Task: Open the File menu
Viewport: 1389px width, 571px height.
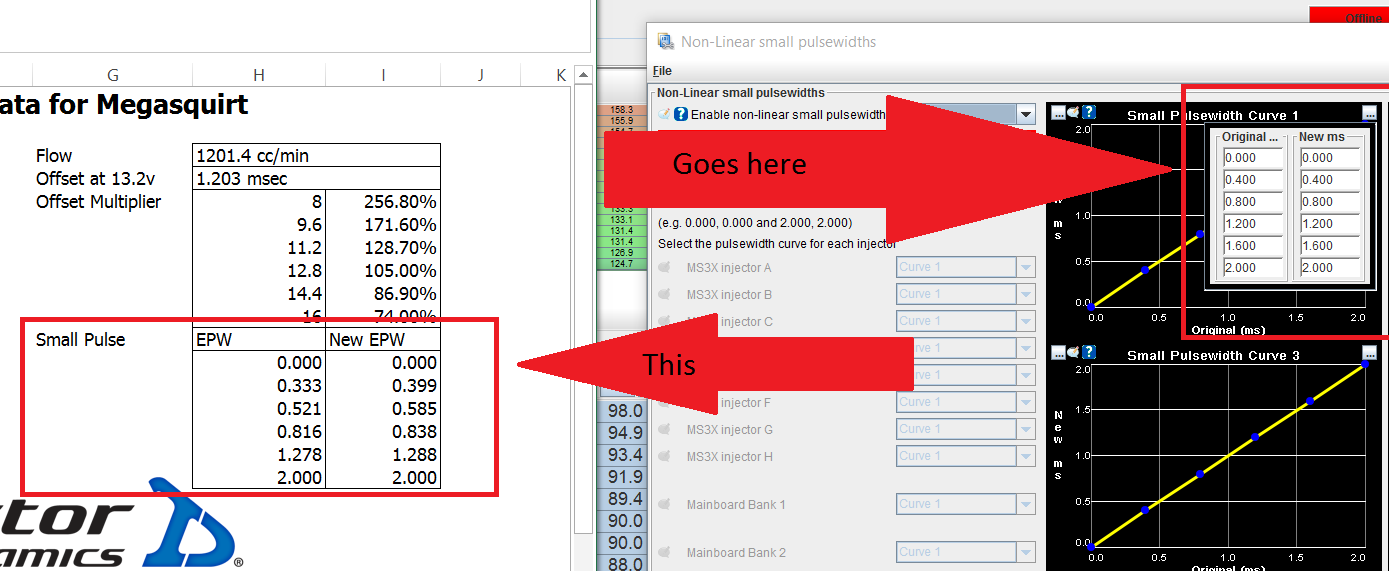Action: 662,71
